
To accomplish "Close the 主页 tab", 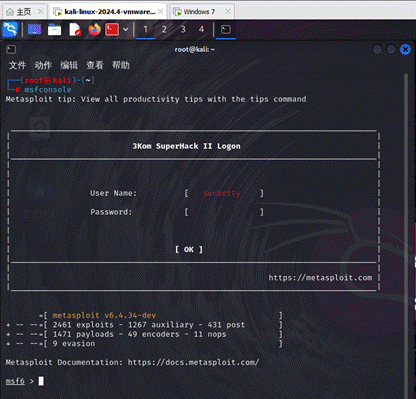I will point(41,12).
